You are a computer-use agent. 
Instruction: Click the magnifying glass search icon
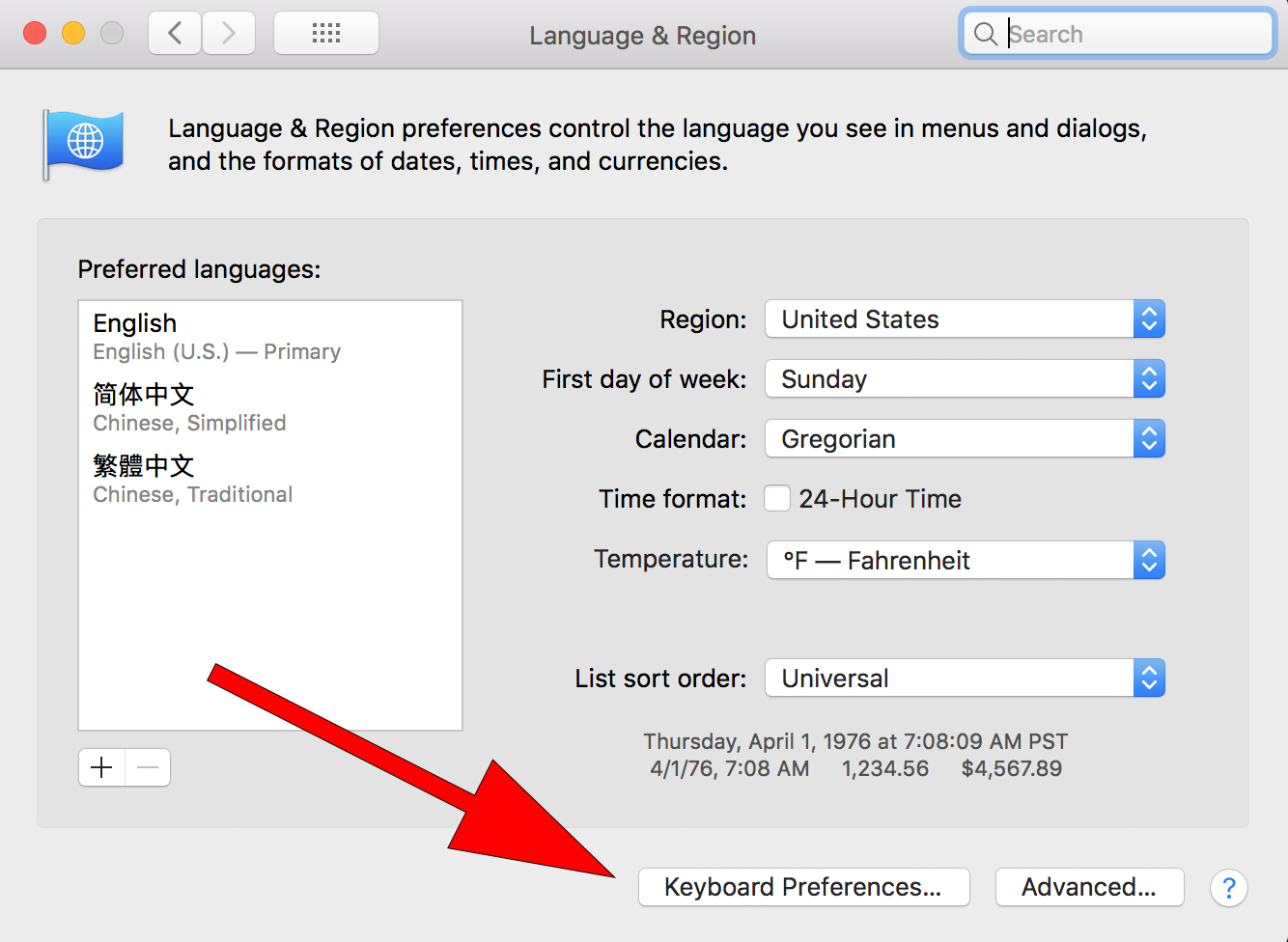tap(985, 35)
